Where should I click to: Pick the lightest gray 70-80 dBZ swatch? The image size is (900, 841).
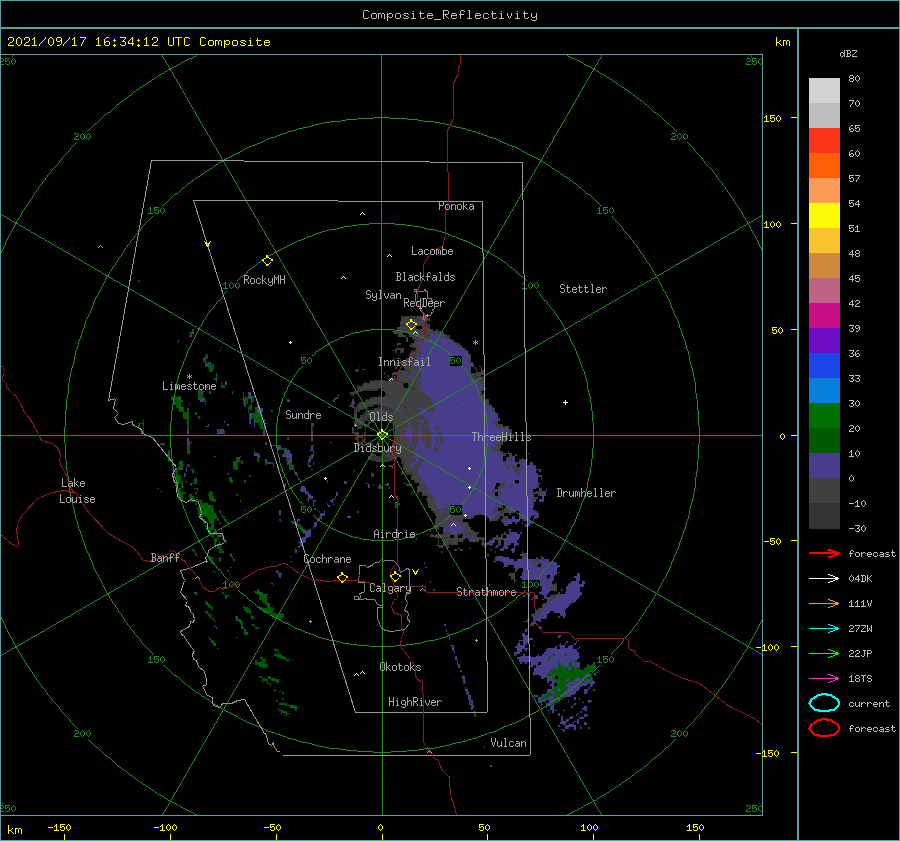pos(824,91)
